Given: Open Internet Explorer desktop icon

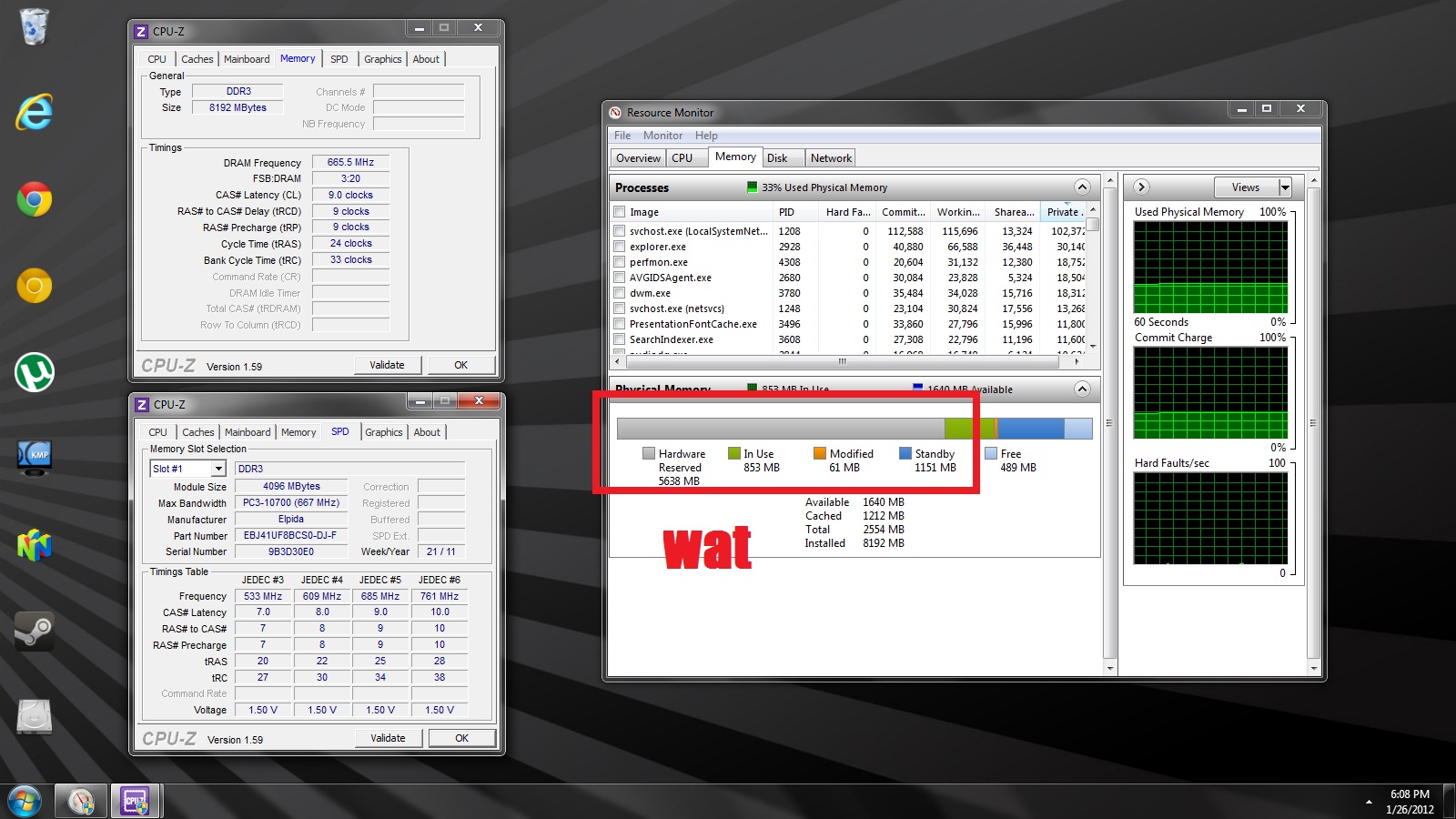Looking at the screenshot, I should coord(34,112).
